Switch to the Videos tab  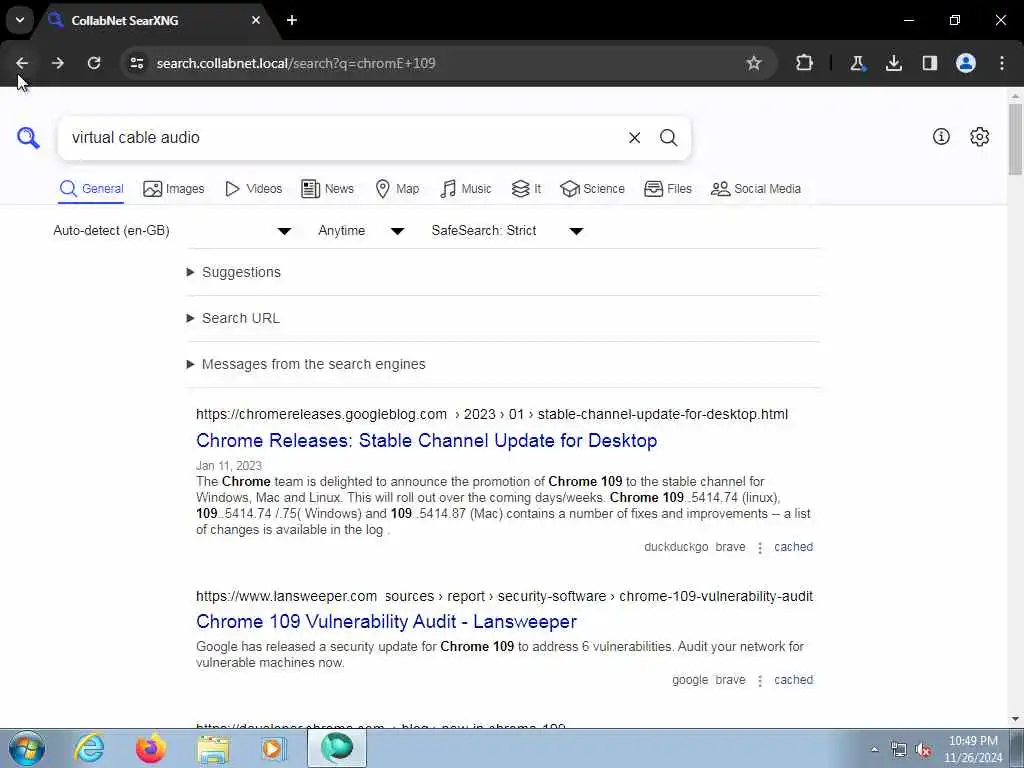point(253,189)
